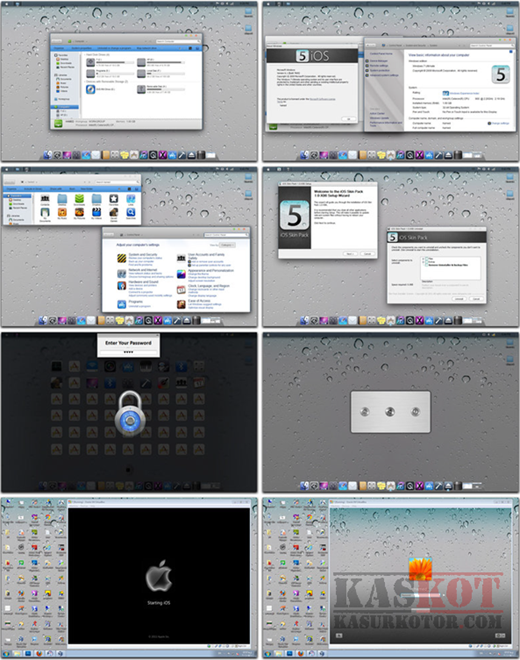Screen dimensions: 520x660
Task: Click Uninstall or change a program in the Computer toolbar
Action: coord(115,48)
